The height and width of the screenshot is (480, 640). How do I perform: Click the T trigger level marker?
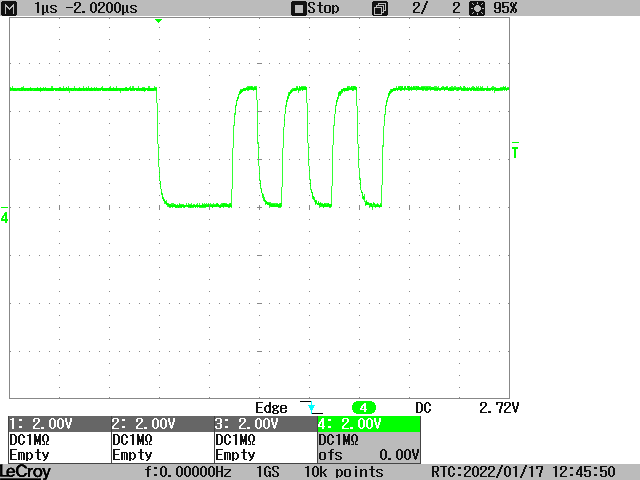coord(515,150)
